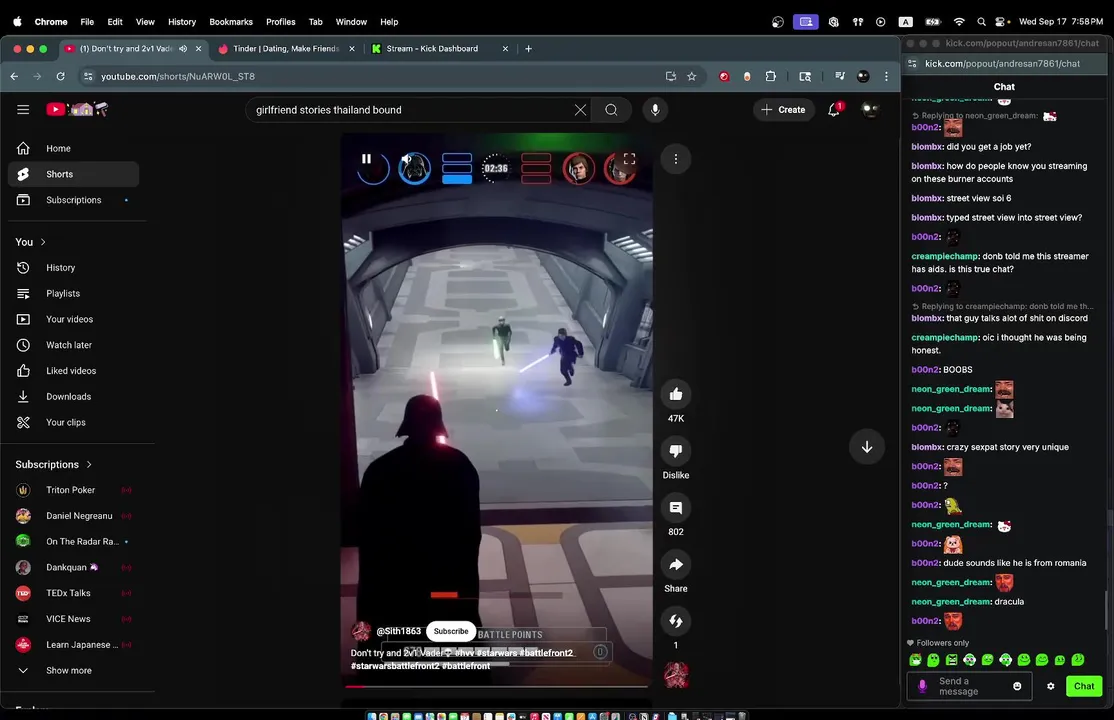Click the YouTube address bar URL
Viewport: 1114px width, 720px height.
178,76
